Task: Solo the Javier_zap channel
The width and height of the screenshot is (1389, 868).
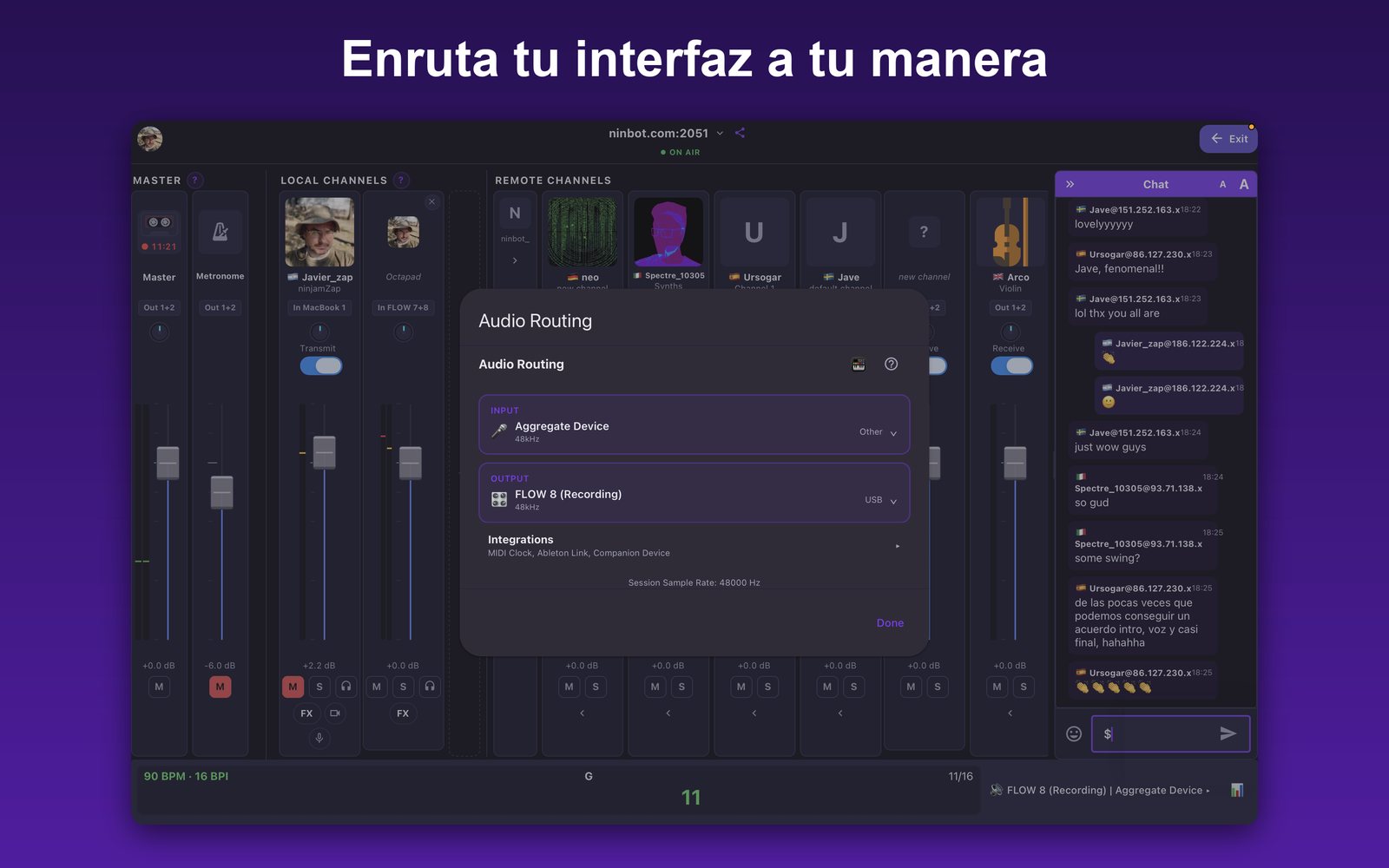Action: [319, 687]
